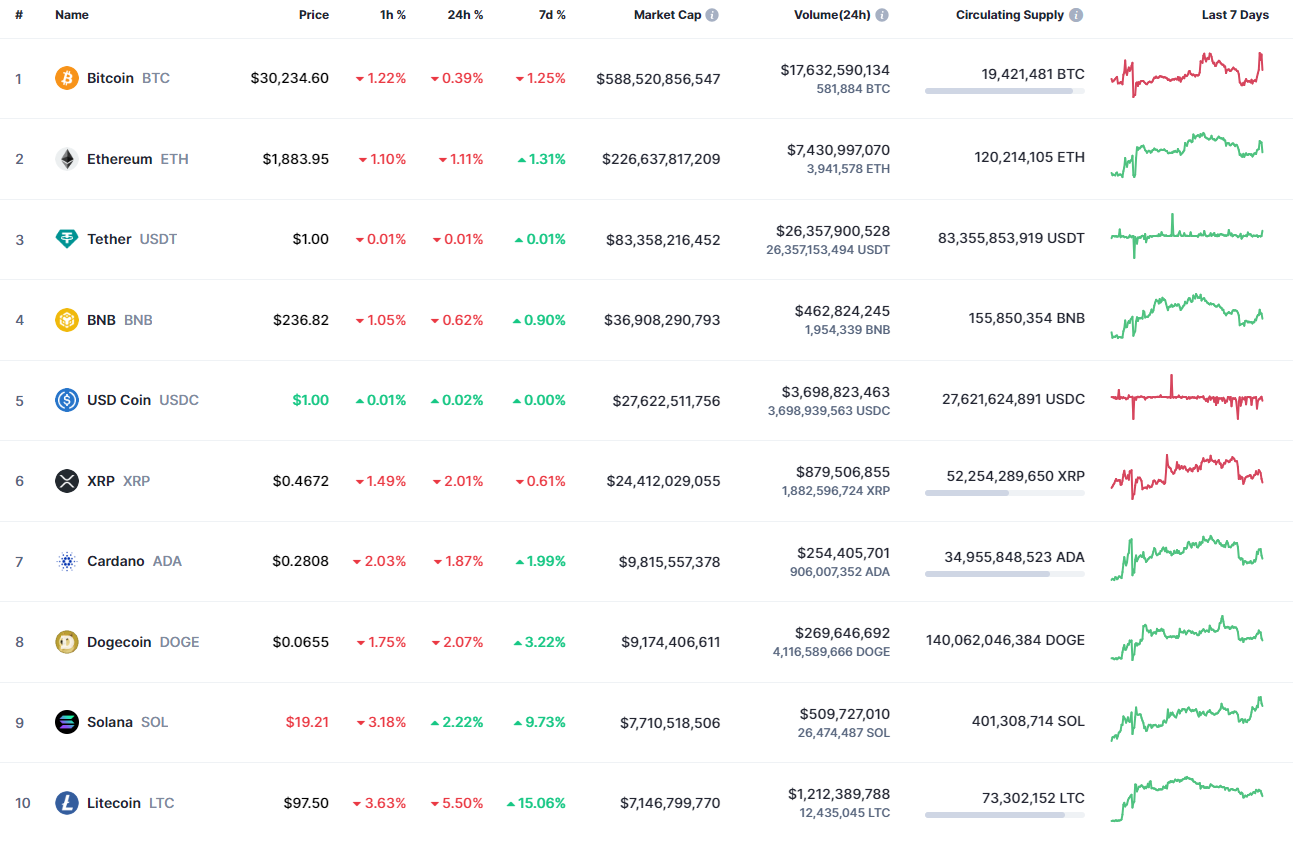Screen dimensions: 1293x843
Task: Click the BNB logo icon
Action: 66,319
